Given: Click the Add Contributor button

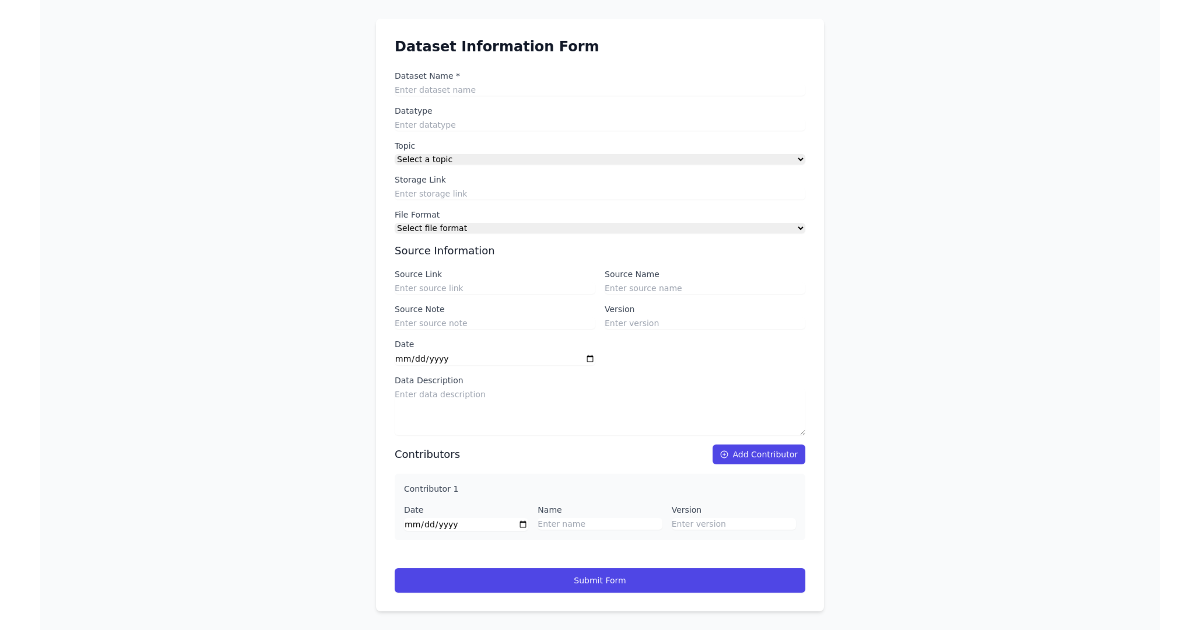Looking at the screenshot, I should click(x=758, y=454).
